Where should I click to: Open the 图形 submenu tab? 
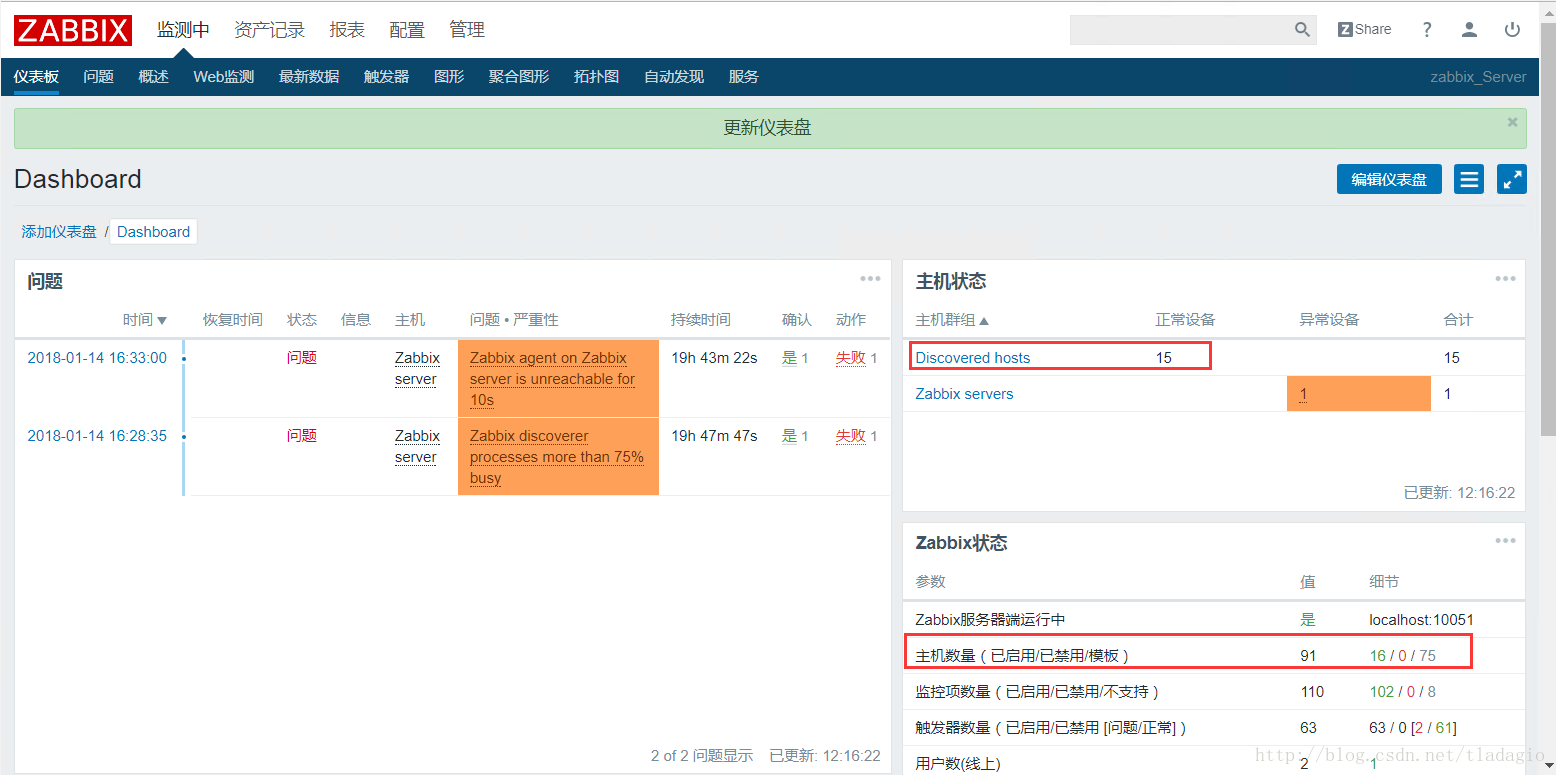pos(449,77)
